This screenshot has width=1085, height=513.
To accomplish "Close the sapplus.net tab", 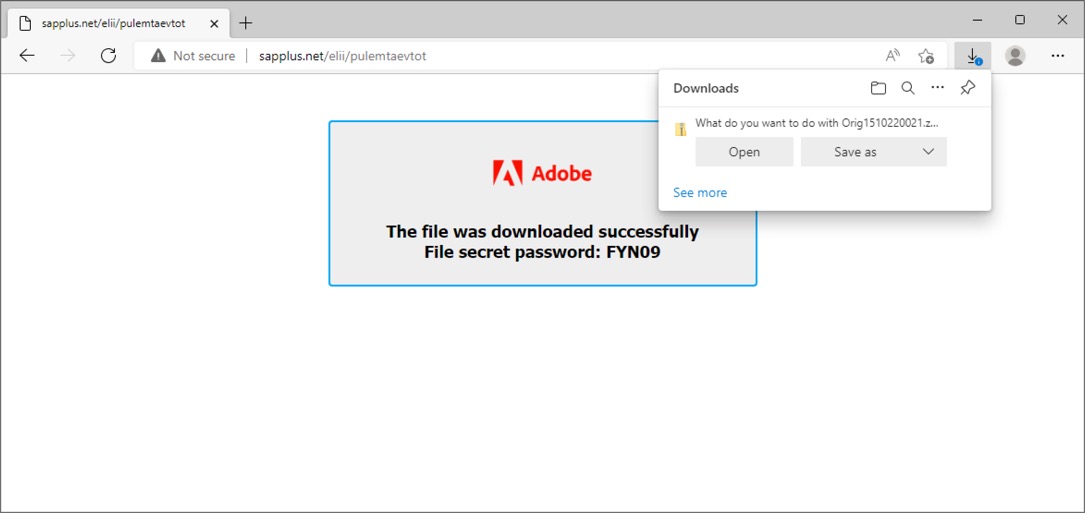I will click(214, 23).
